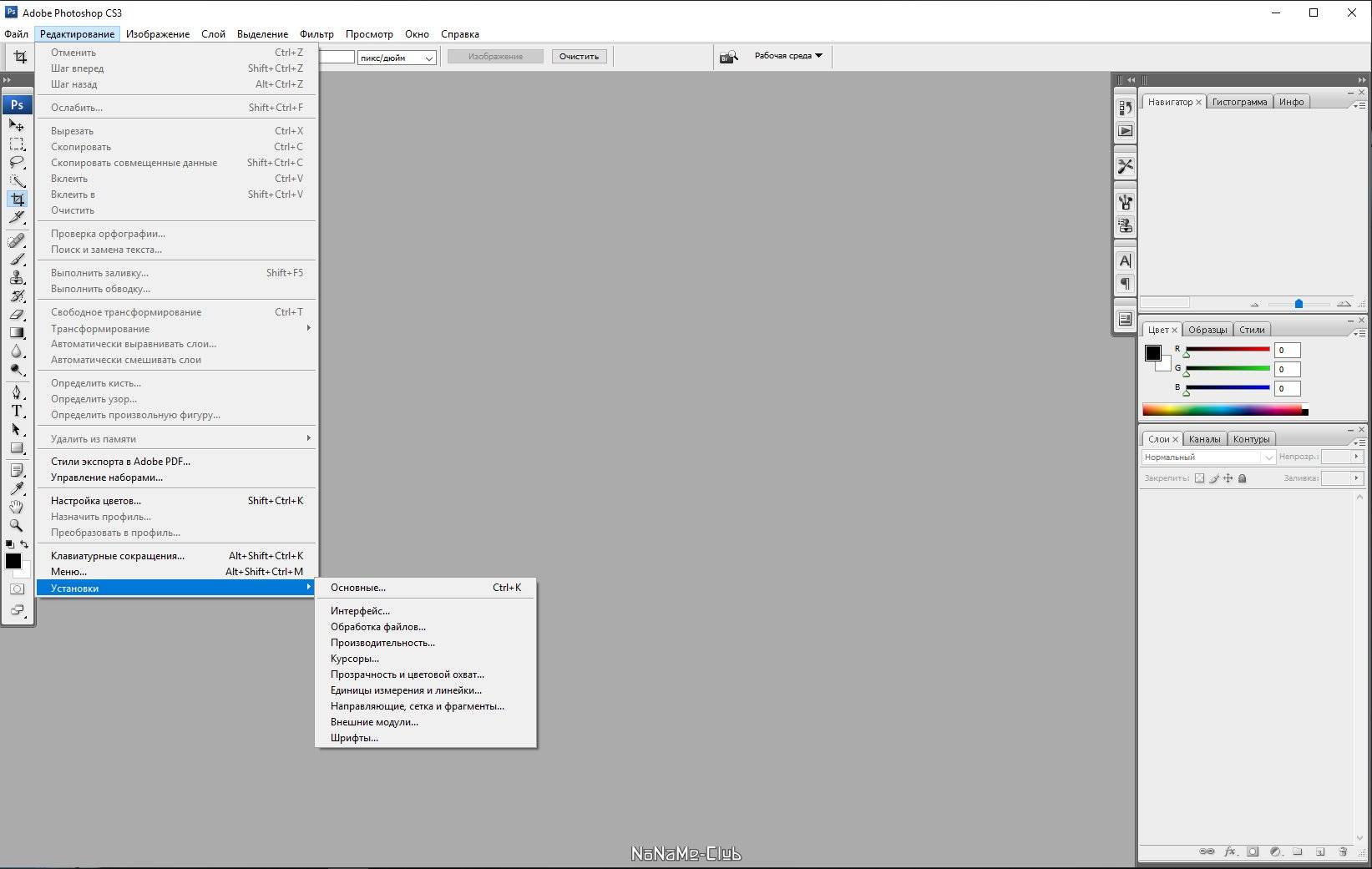The image size is (1372, 869).
Task: Select the Zoom tool
Action: [x=17, y=526]
